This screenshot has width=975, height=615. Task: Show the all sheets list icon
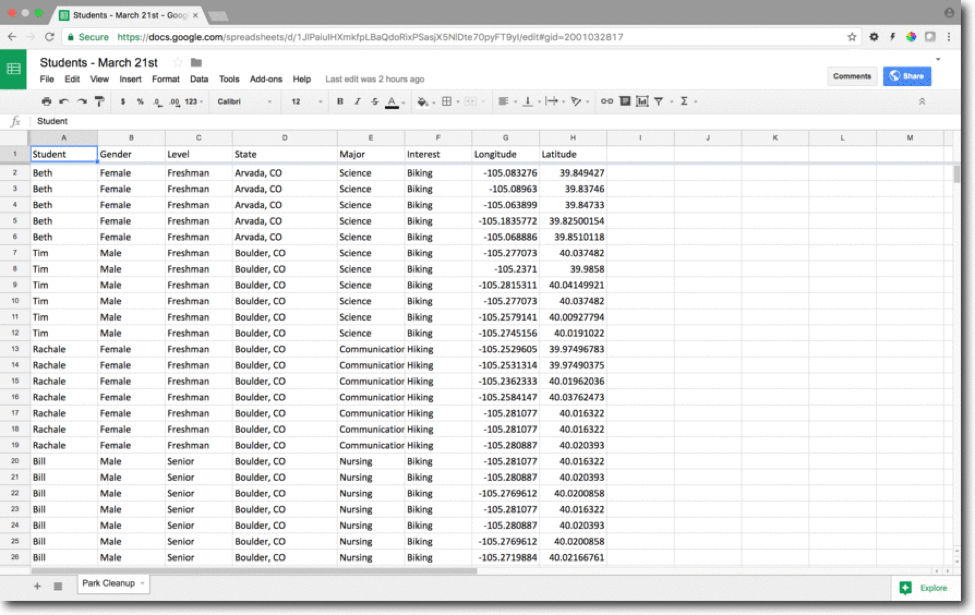[58, 586]
